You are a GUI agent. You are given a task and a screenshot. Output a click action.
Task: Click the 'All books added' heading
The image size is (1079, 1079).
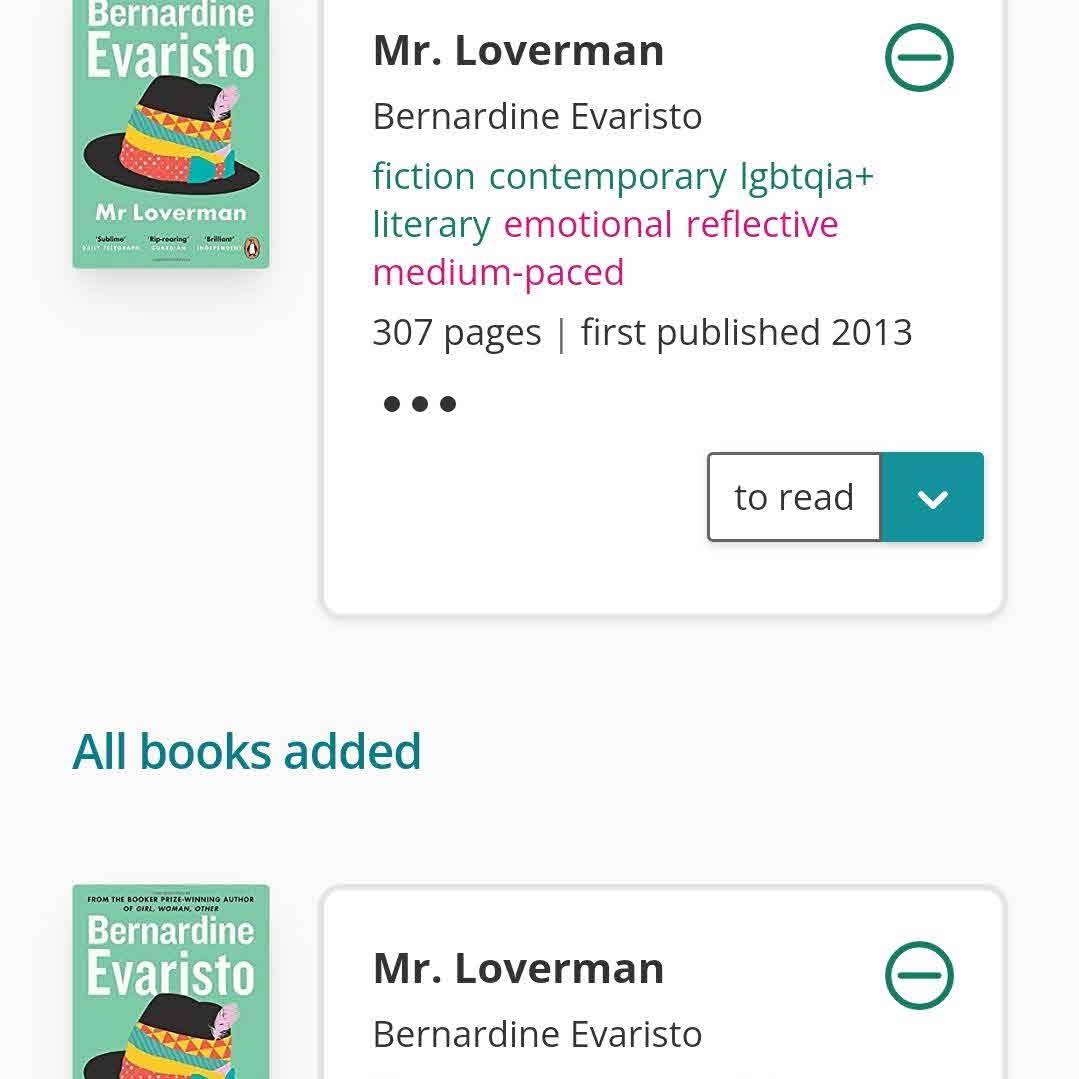click(x=247, y=751)
